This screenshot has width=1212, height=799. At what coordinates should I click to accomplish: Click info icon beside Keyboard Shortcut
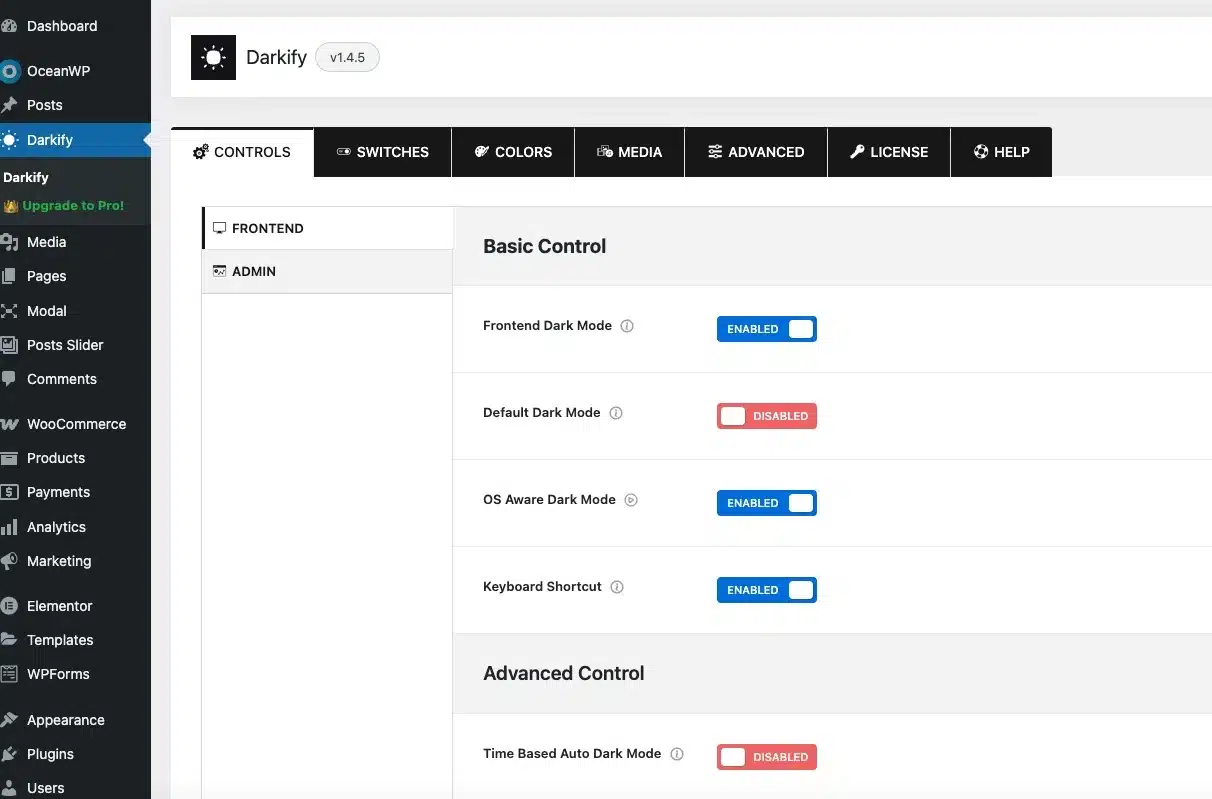(x=617, y=587)
